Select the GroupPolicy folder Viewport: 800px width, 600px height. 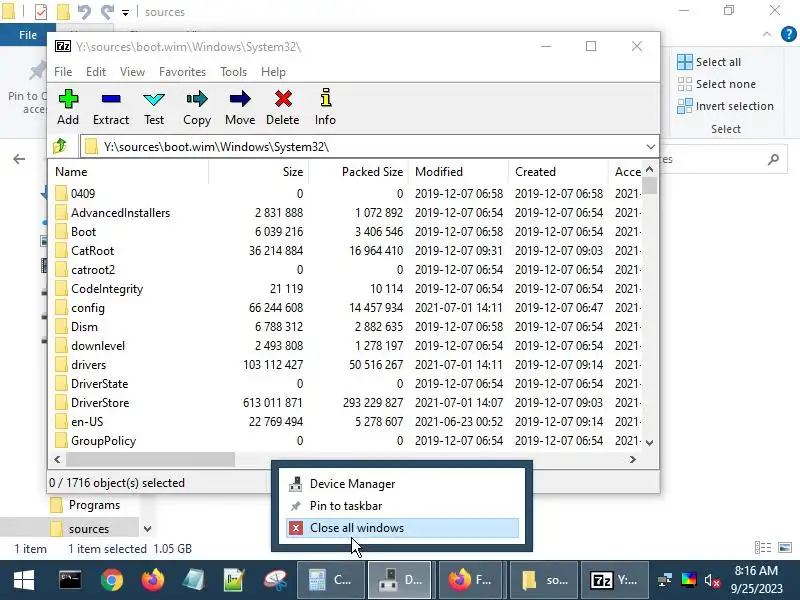coord(103,441)
